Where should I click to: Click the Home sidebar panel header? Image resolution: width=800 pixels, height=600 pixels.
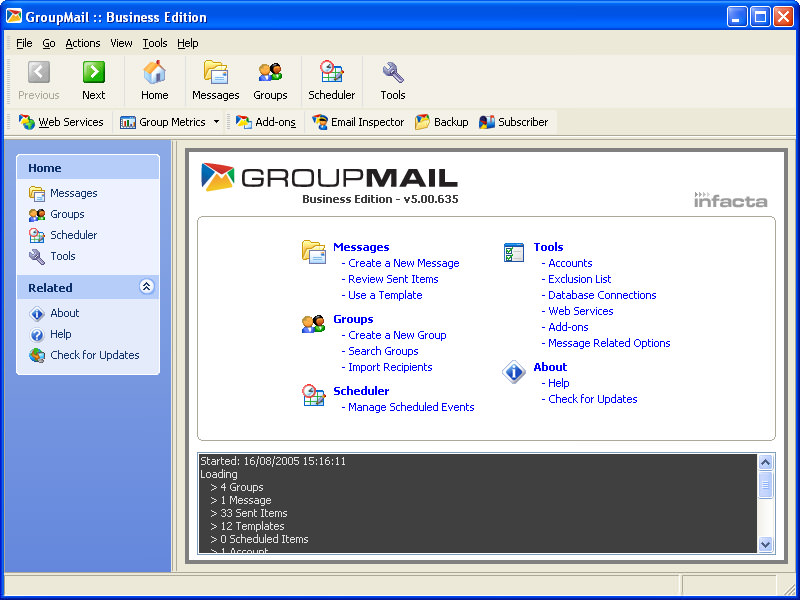click(x=88, y=168)
